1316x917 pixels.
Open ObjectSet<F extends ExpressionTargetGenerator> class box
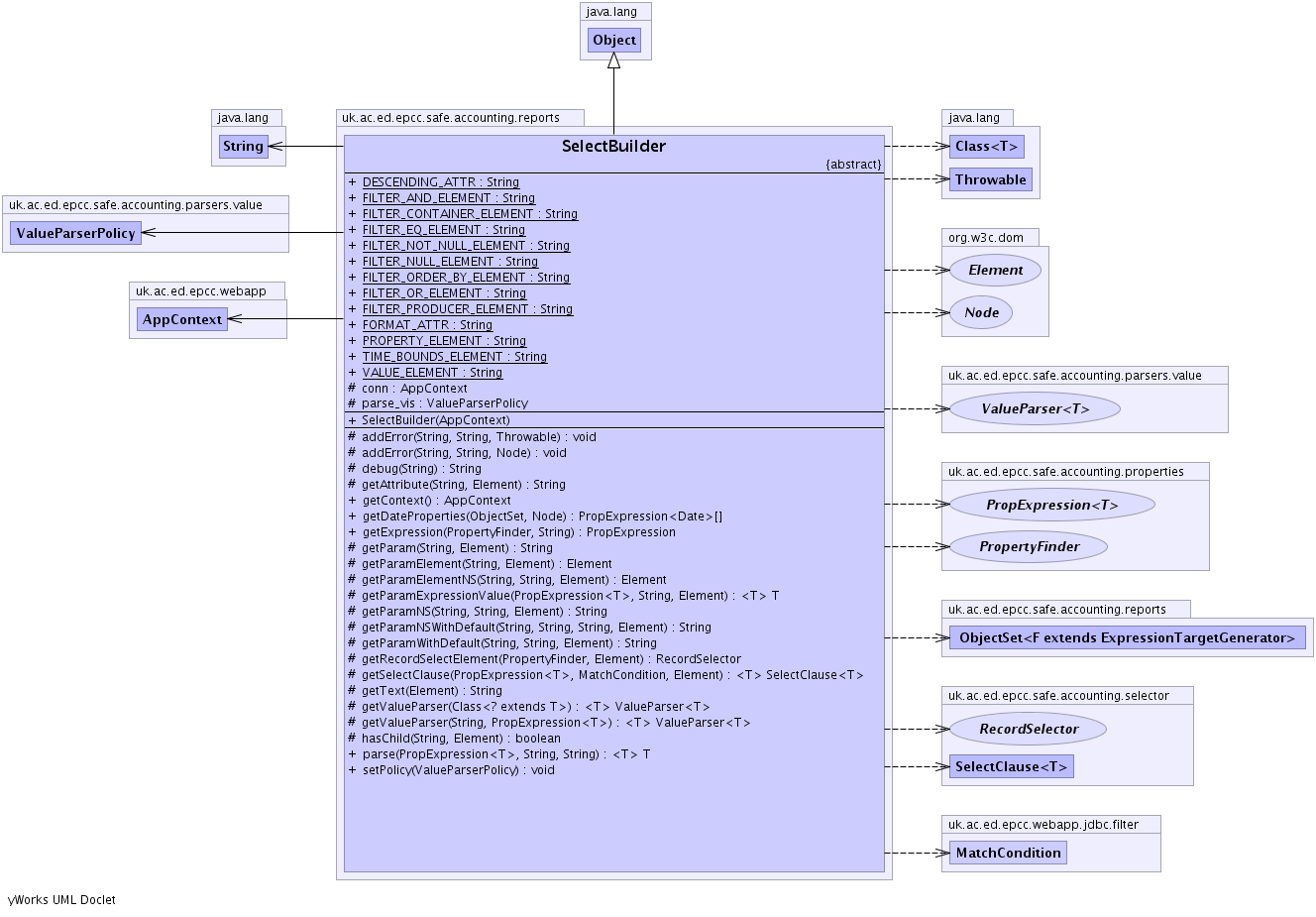pyautogui.click(x=1127, y=637)
